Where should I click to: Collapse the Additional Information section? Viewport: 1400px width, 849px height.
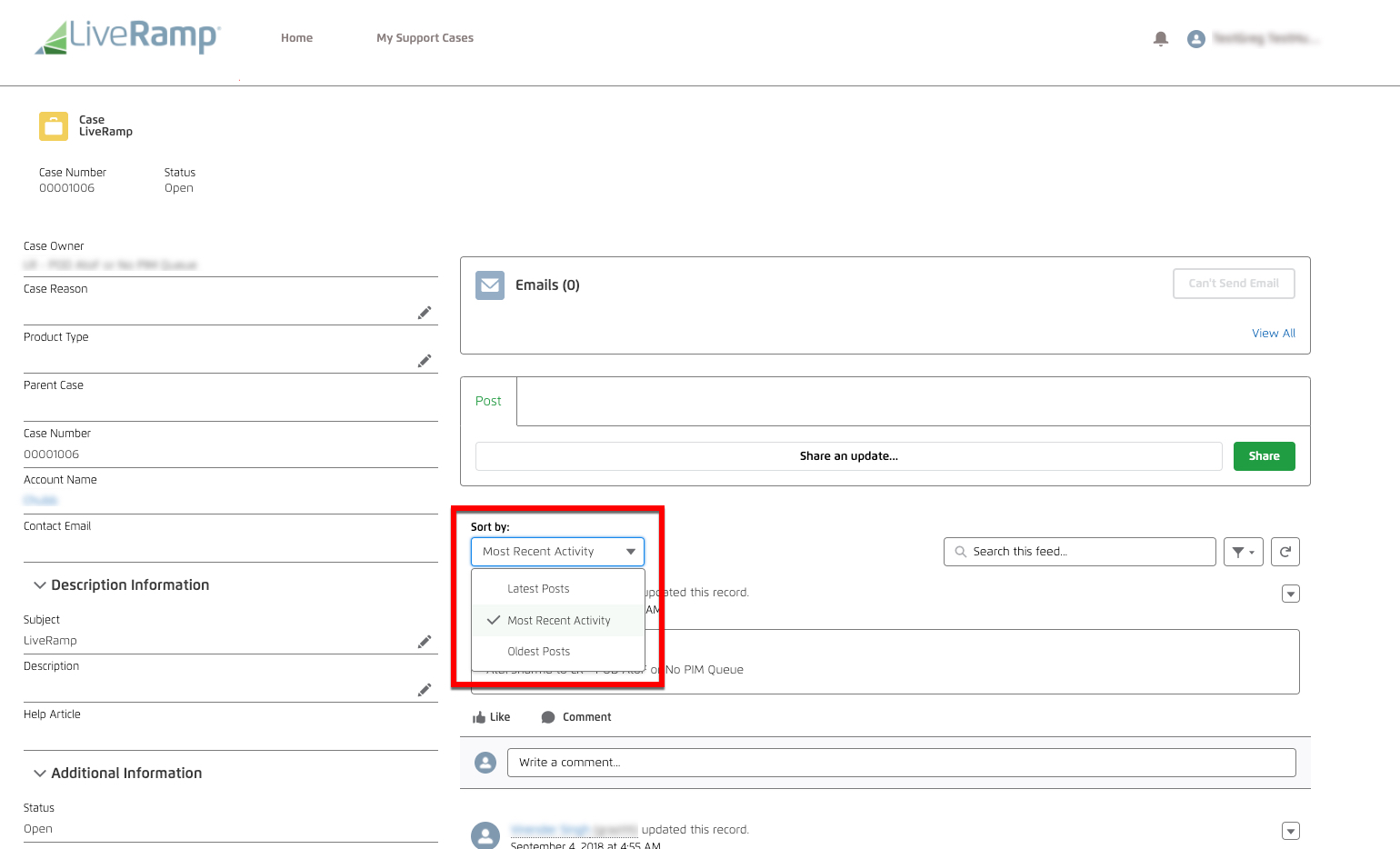click(x=40, y=774)
